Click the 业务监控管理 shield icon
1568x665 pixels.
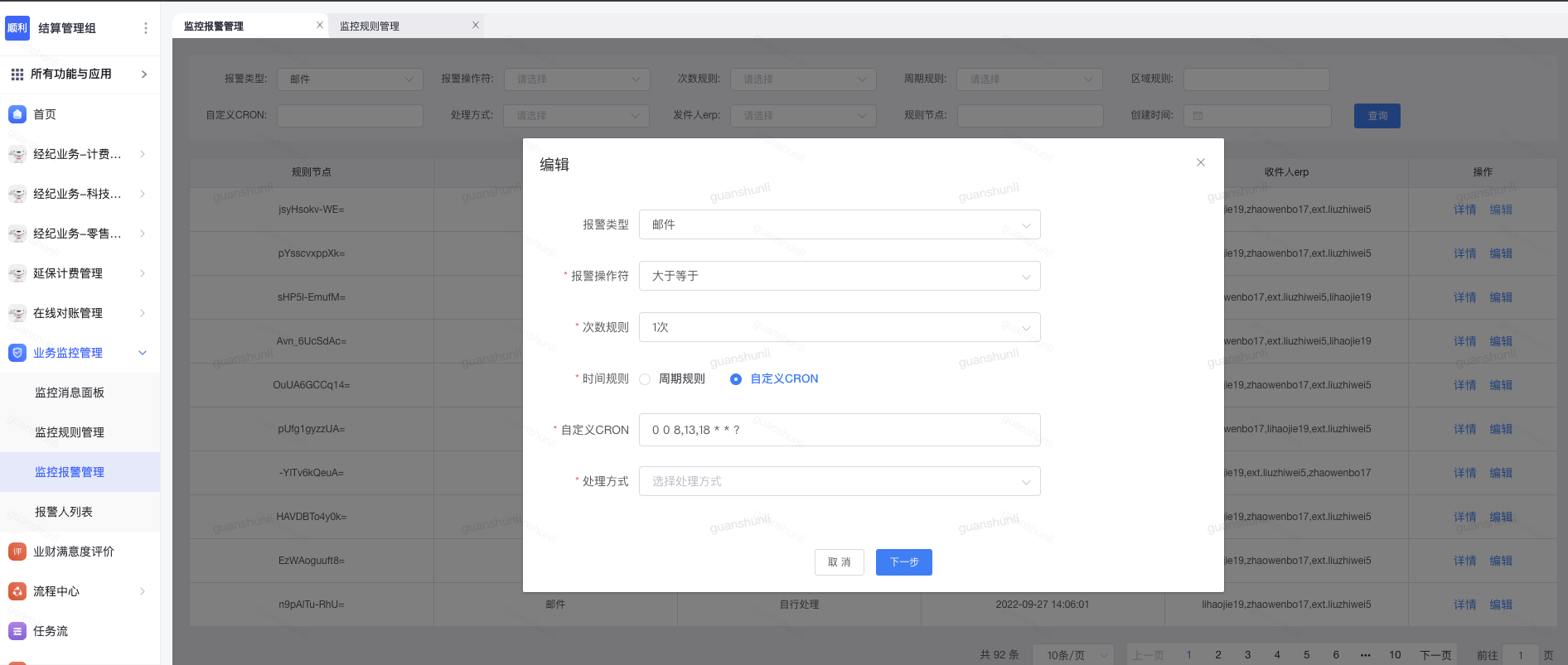click(x=17, y=353)
